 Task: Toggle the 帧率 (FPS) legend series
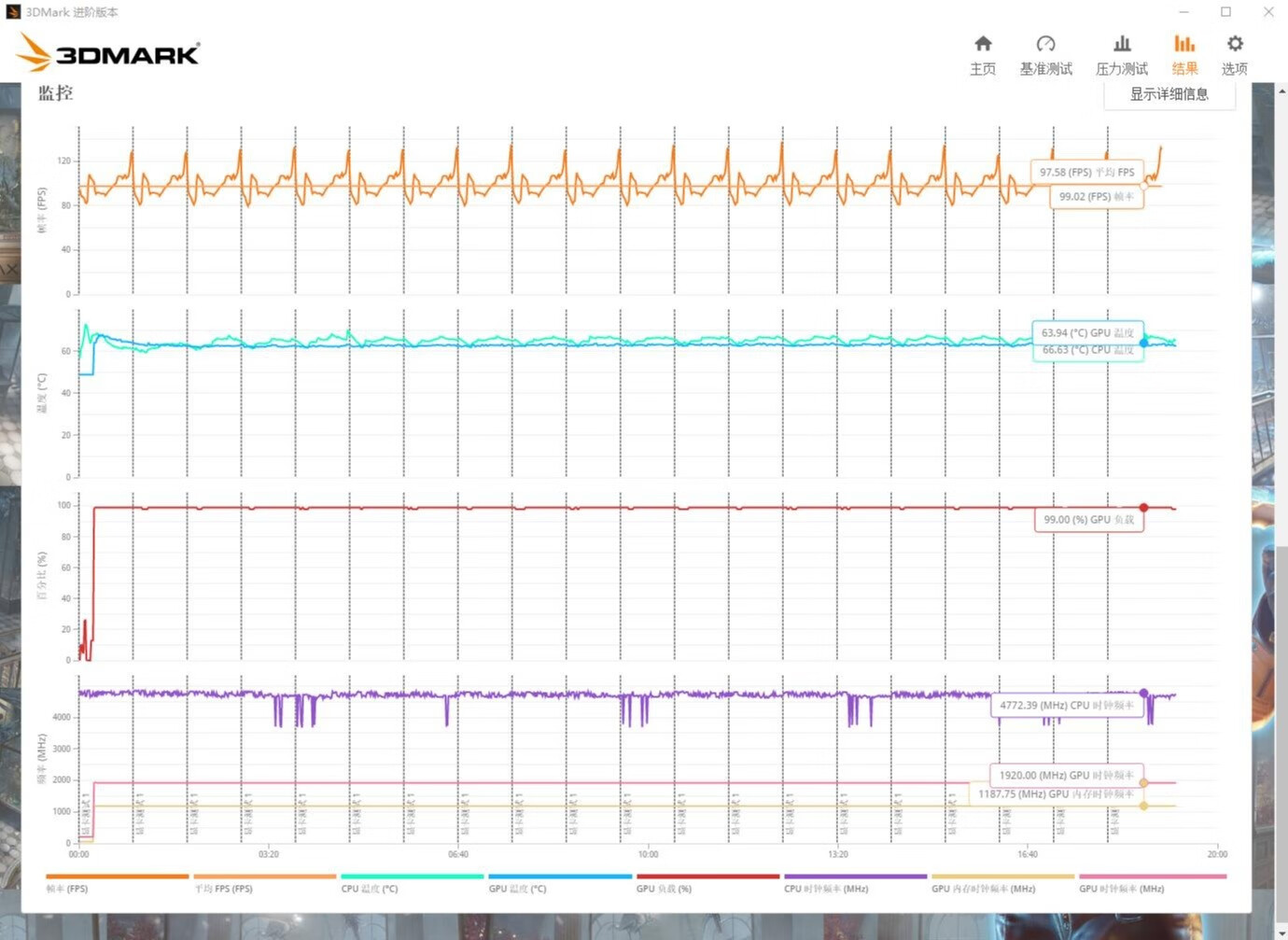coord(117,882)
